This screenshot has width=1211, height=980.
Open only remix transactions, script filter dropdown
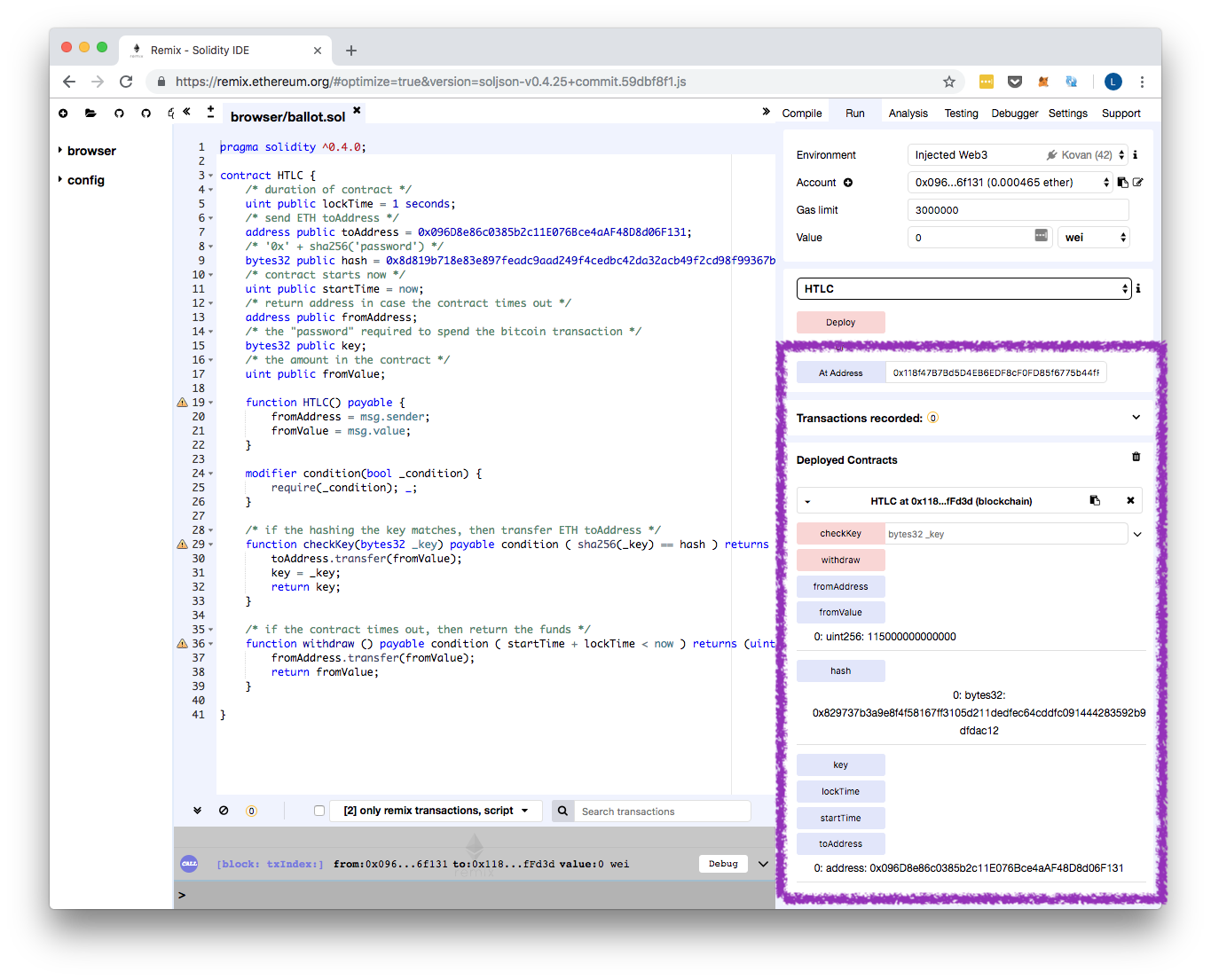[x=436, y=811]
